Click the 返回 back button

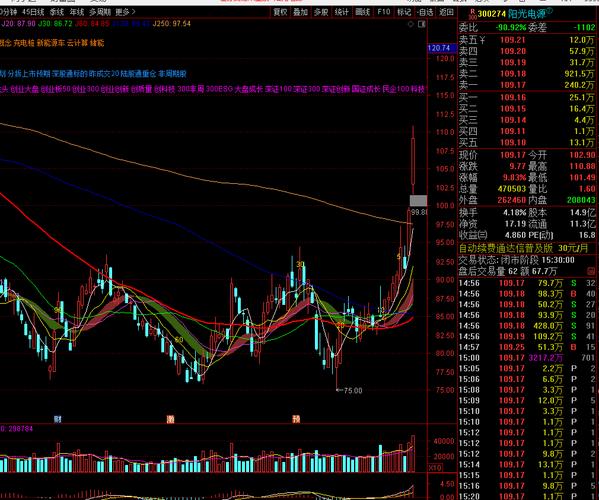446,12
